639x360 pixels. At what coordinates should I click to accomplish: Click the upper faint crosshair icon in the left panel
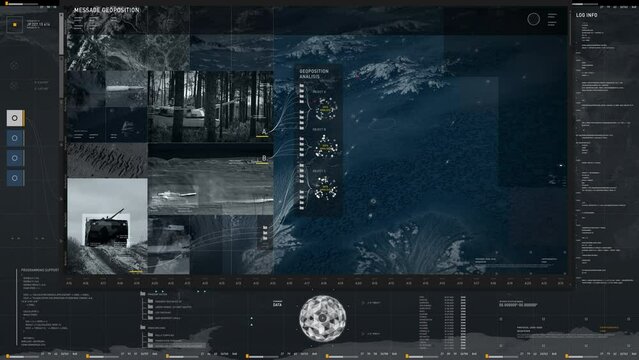[14, 65]
